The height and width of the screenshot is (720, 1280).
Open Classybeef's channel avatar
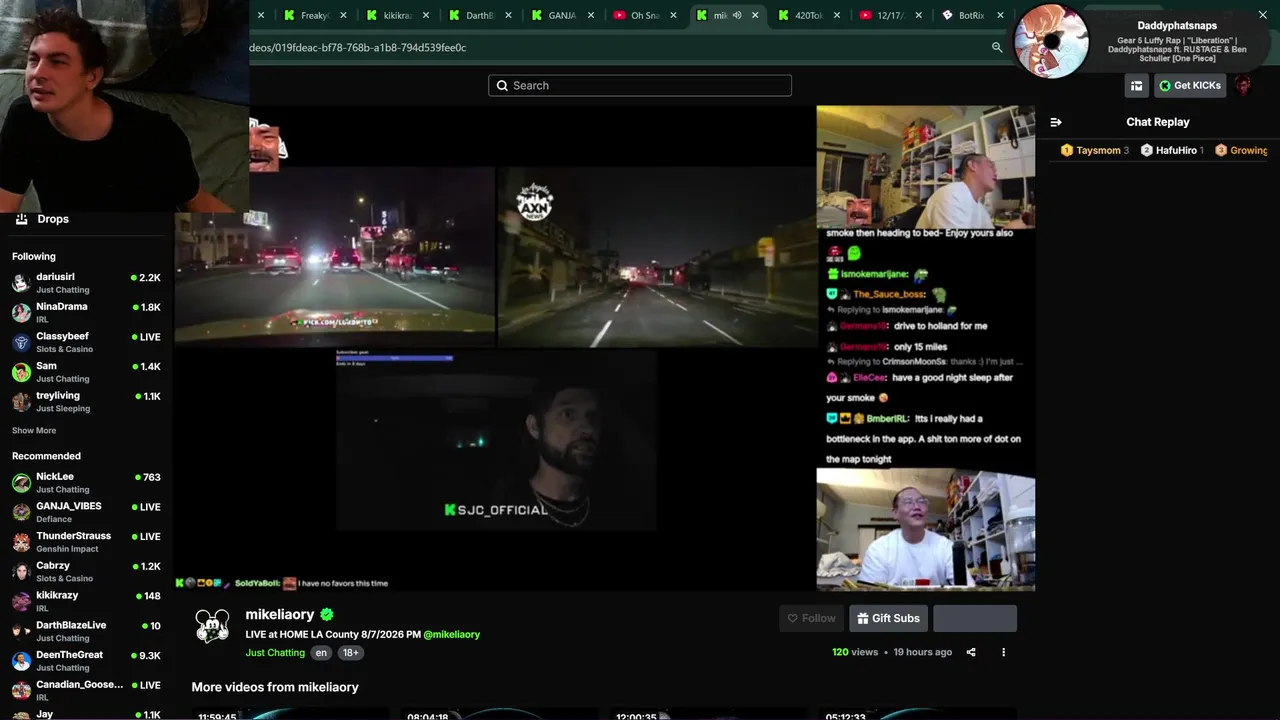[21, 342]
